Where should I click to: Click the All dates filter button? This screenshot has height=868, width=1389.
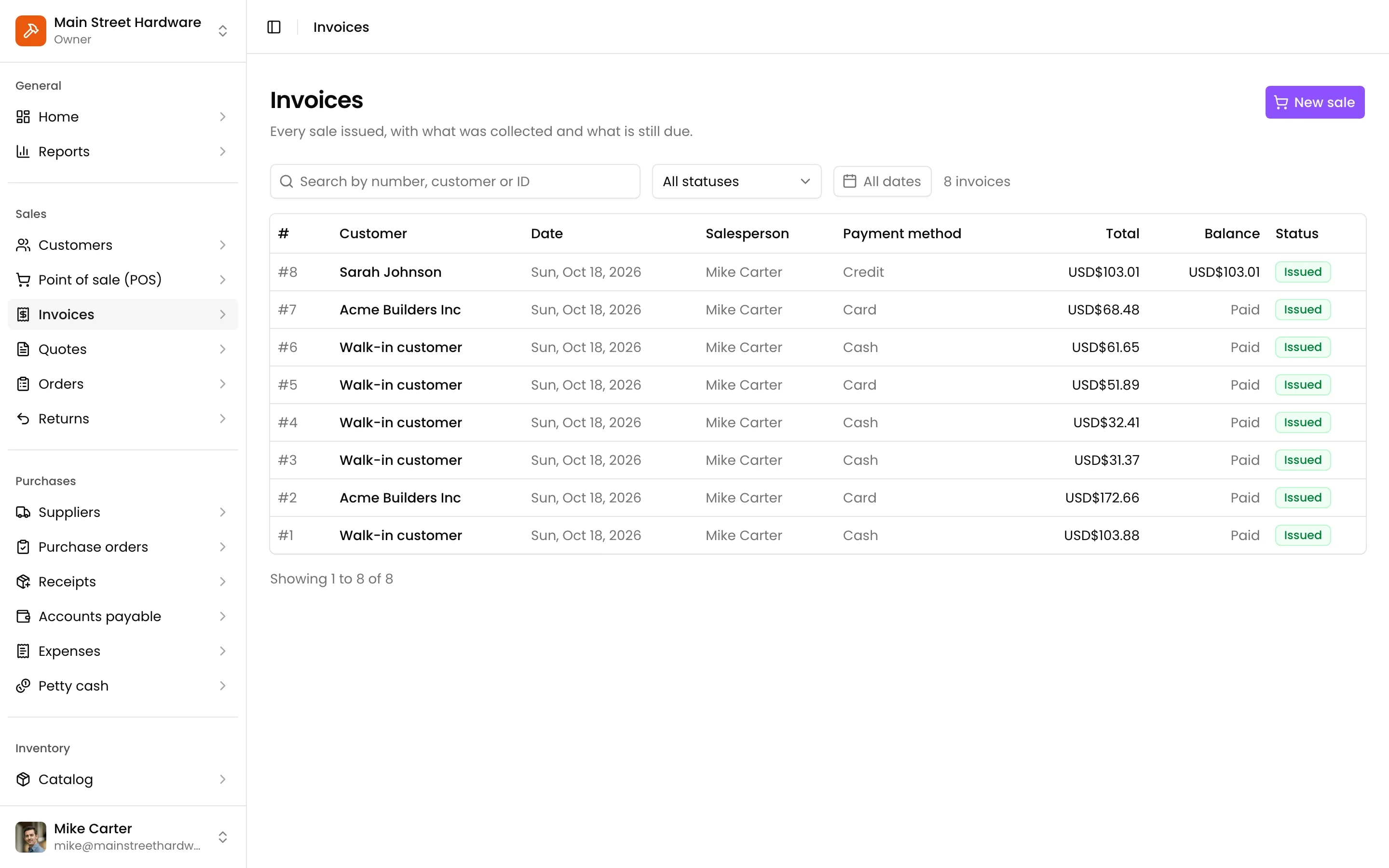coord(882,181)
